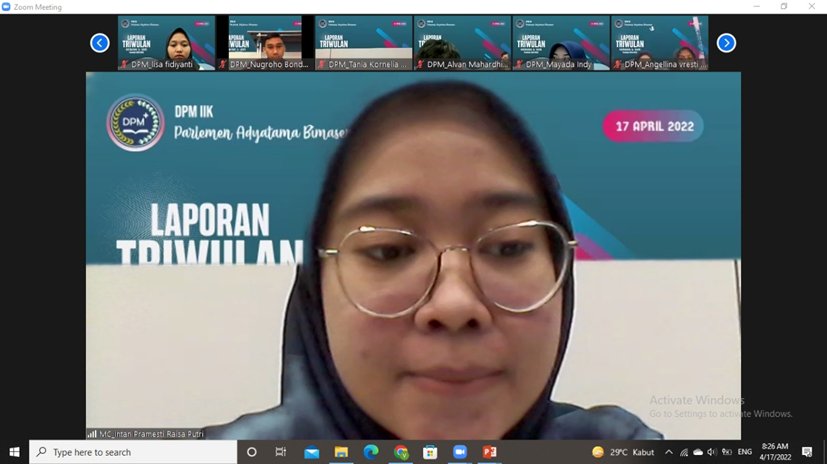Click the Task View icon
The height and width of the screenshot is (464, 827).
pos(281,452)
